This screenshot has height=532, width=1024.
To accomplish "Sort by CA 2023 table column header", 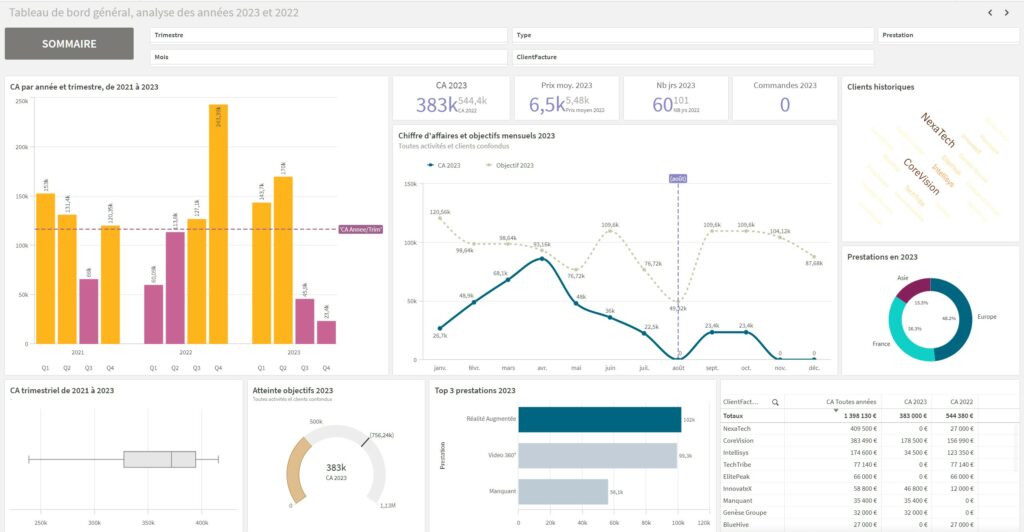I will click(915, 402).
